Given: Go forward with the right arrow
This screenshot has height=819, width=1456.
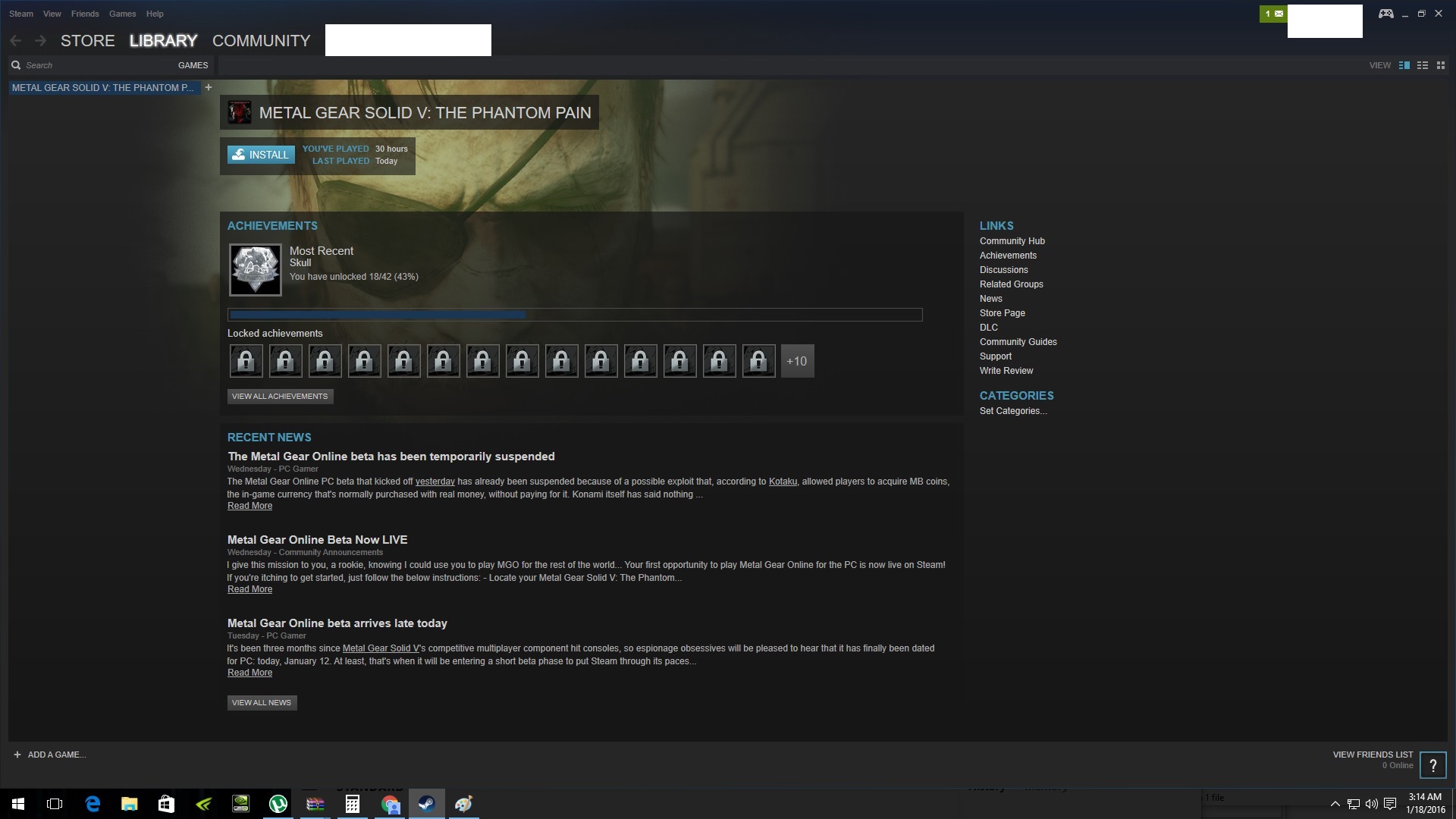Looking at the screenshot, I should 41,41.
